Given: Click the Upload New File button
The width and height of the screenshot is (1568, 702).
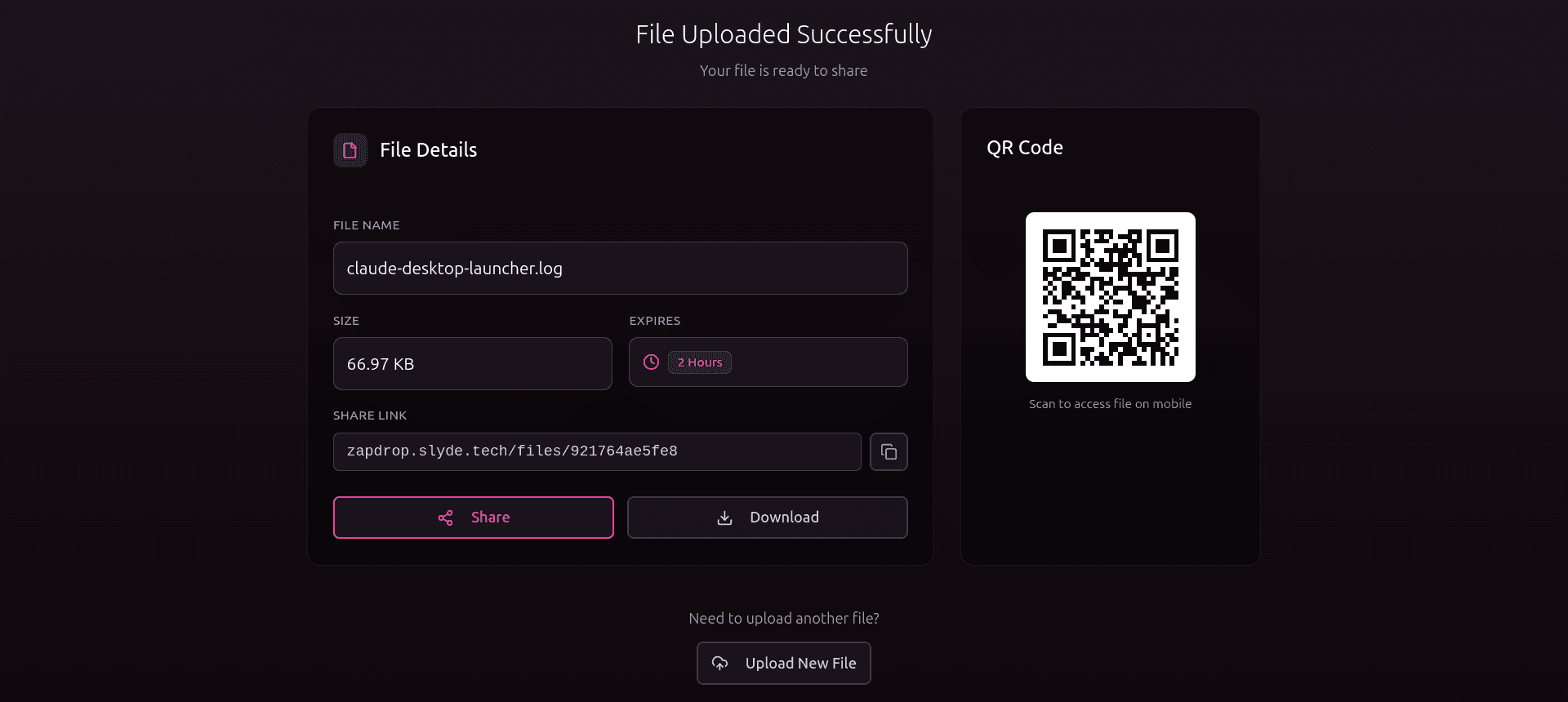Looking at the screenshot, I should (783, 663).
